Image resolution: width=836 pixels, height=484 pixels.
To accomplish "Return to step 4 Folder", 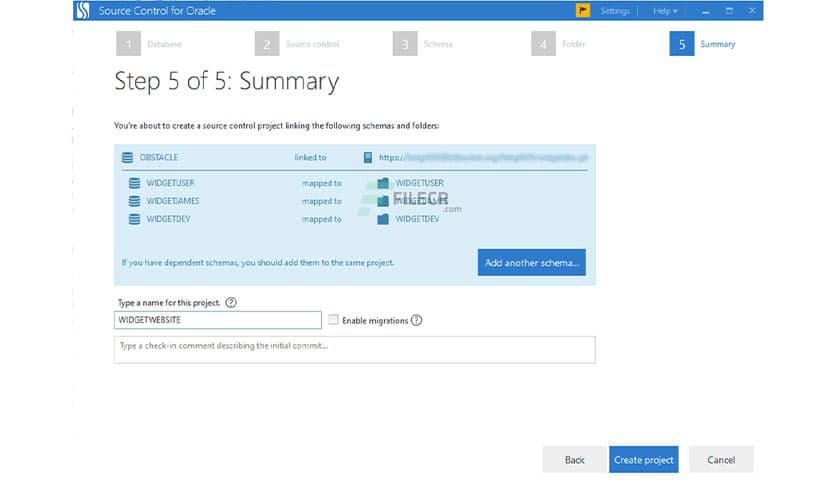I will coord(542,44).
